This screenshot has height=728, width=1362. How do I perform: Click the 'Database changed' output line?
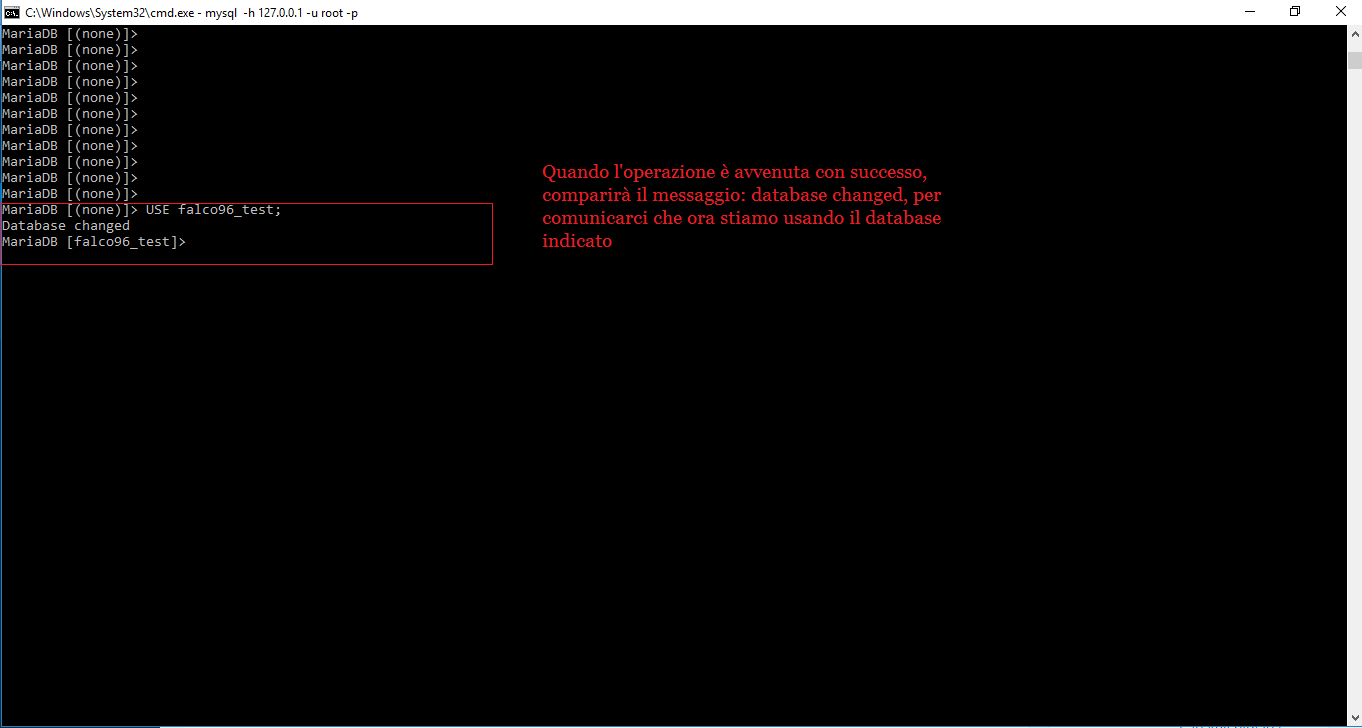pos(66,226)
